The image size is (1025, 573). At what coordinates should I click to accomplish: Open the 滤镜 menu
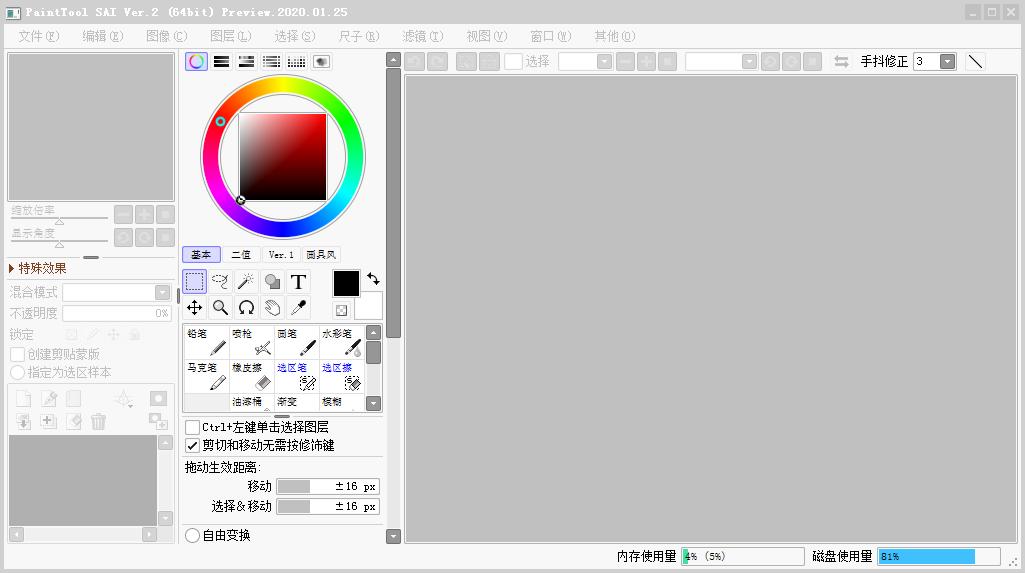click(423, 36)
